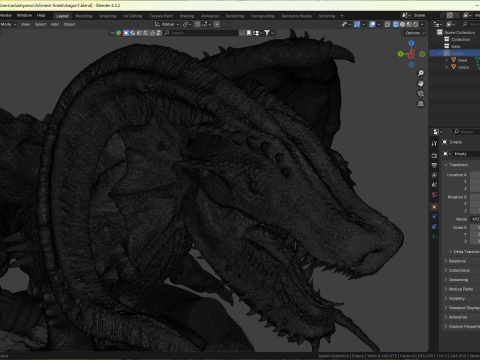Switch to the Animation workspace tab
Screen dimensions: 480x360
click(210, 16)
